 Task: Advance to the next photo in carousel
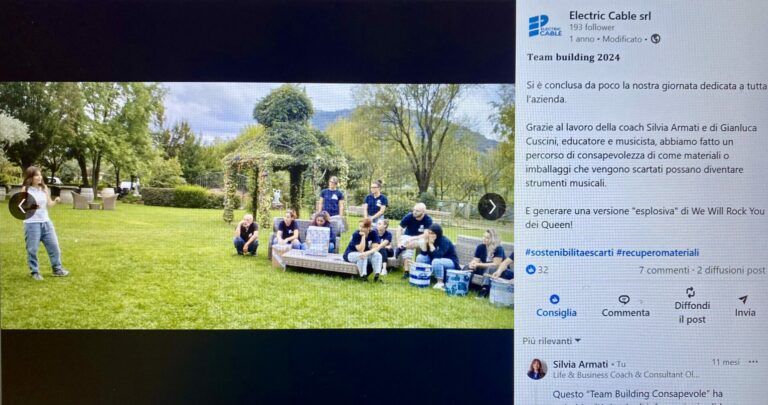(x=492, y=207)
